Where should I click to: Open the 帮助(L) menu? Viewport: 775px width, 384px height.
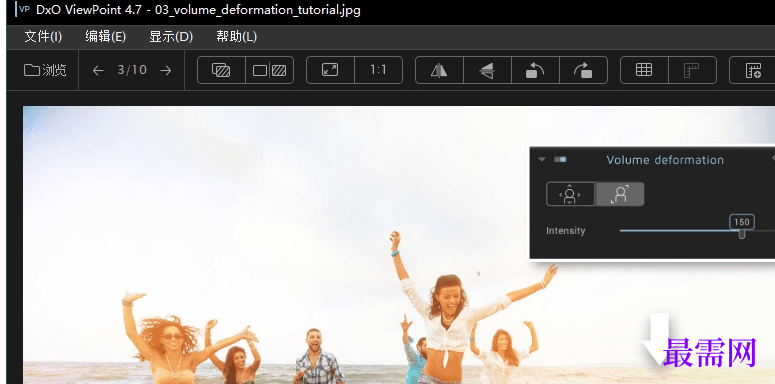point(236,37)
